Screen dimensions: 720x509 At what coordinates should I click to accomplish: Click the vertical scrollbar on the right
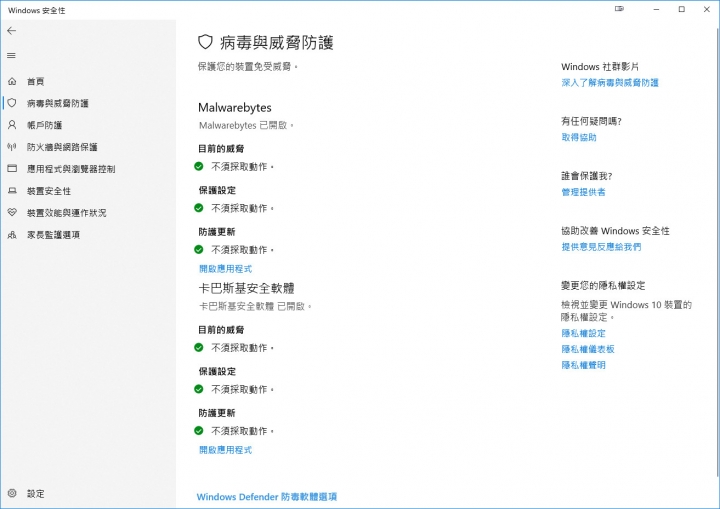(x=718, y=253)
